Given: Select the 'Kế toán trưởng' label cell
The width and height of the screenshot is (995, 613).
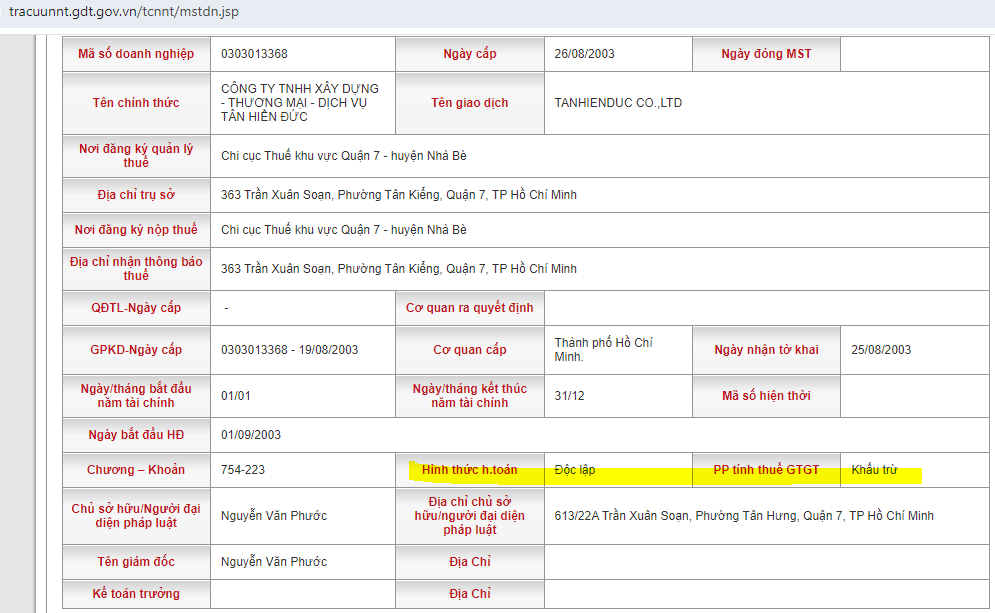Looking at the screenshot, I should pos(136,594).
